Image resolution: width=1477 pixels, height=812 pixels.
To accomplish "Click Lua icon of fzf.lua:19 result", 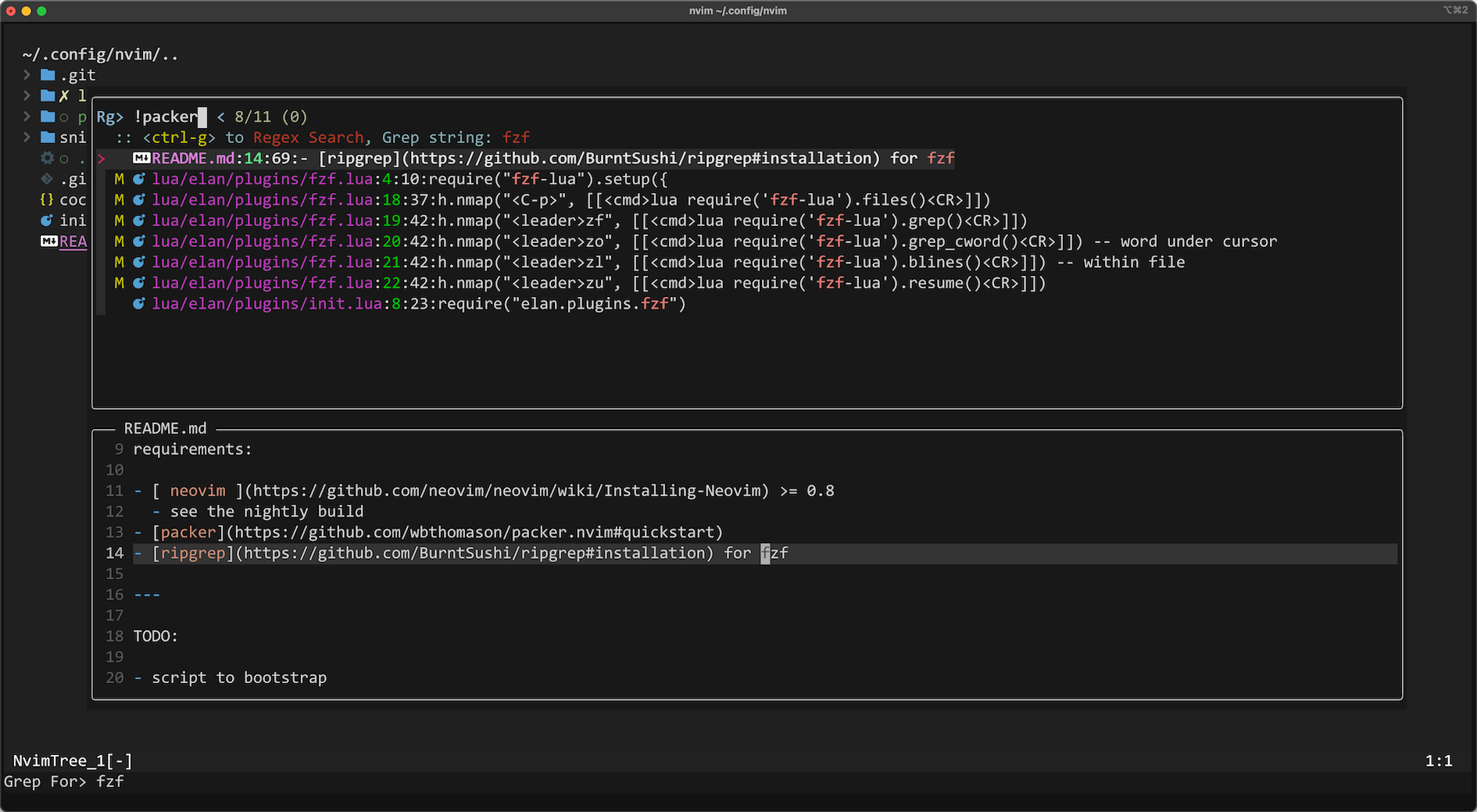I will [x=139, y=220].
